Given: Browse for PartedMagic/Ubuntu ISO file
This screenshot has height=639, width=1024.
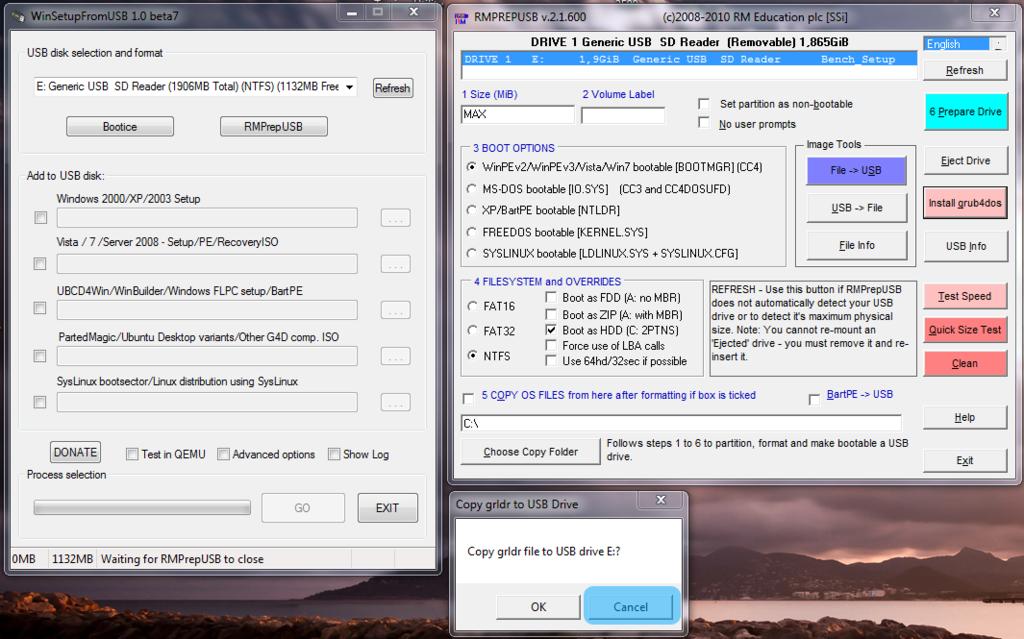Looking at the screenshot, I should pos(395,356).
